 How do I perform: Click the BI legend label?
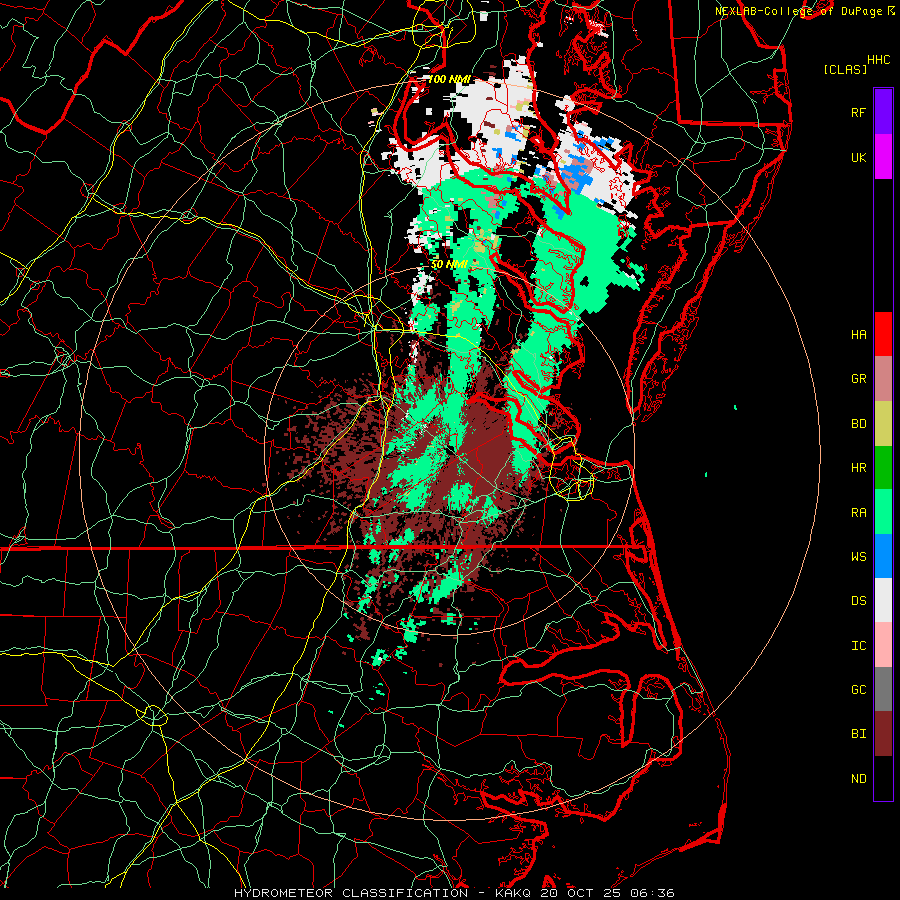(858, 734)
